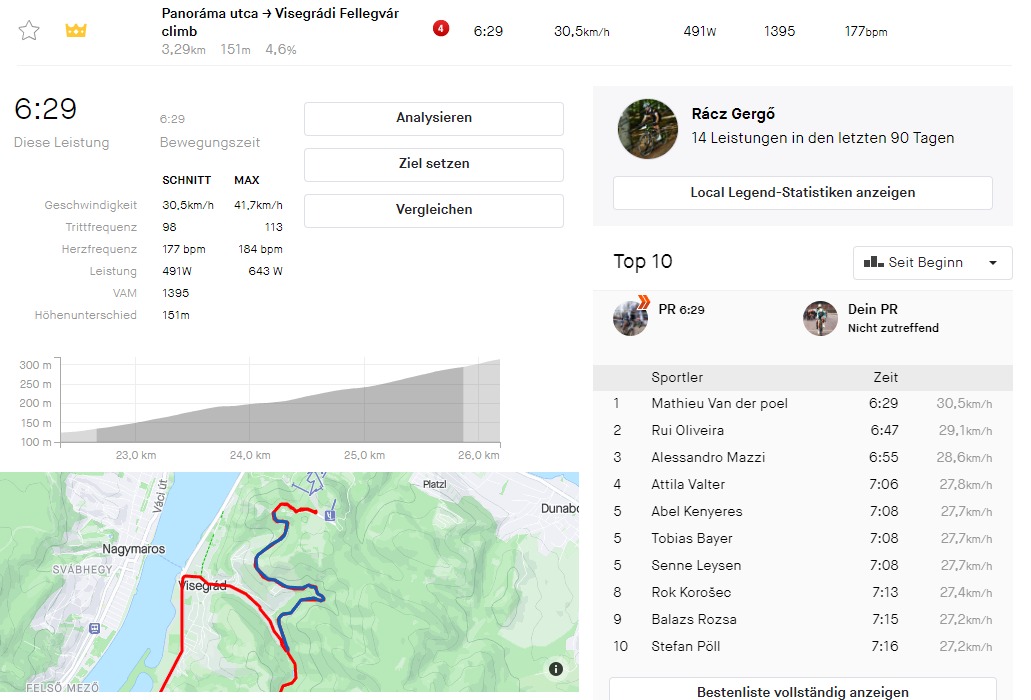Click the PR 6:29 avatar with orange chevrons
Screen dimensions: 1031x700
tap(630, 317)
